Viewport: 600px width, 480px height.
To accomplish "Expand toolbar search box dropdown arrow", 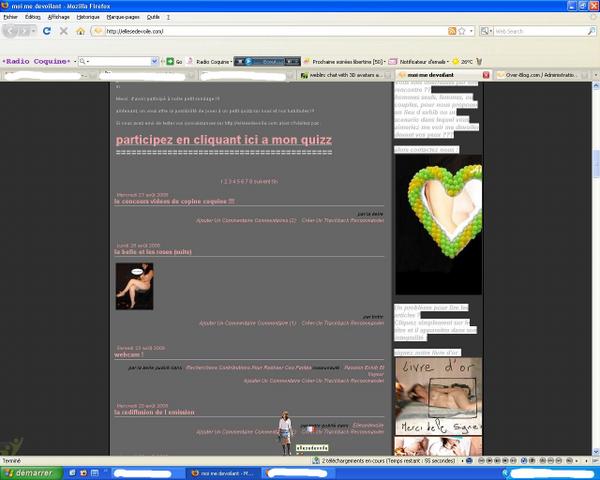I will (154, 61).
